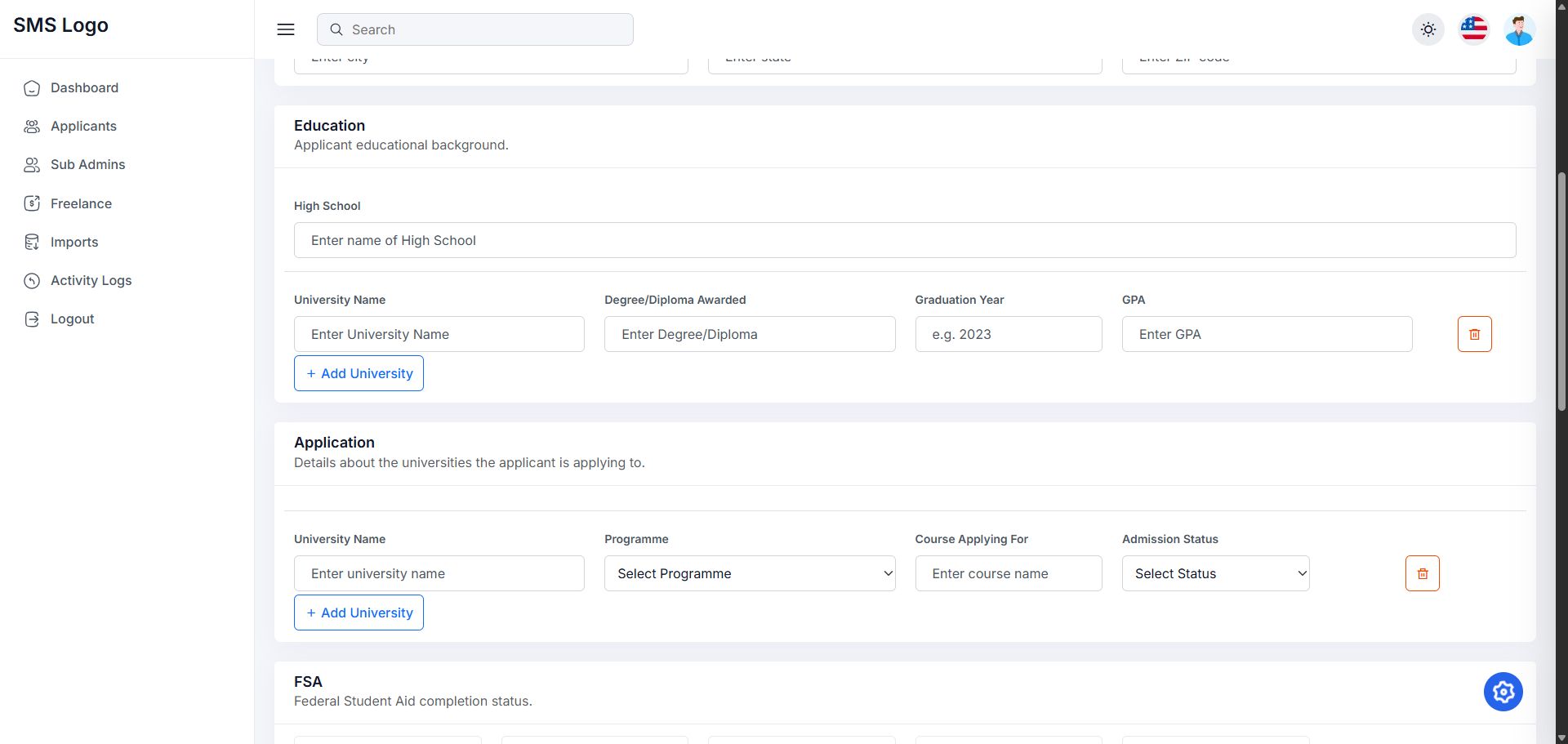Click the search magnifier icon
Viewport: 1568px width, 744px height.
(336, 29)
